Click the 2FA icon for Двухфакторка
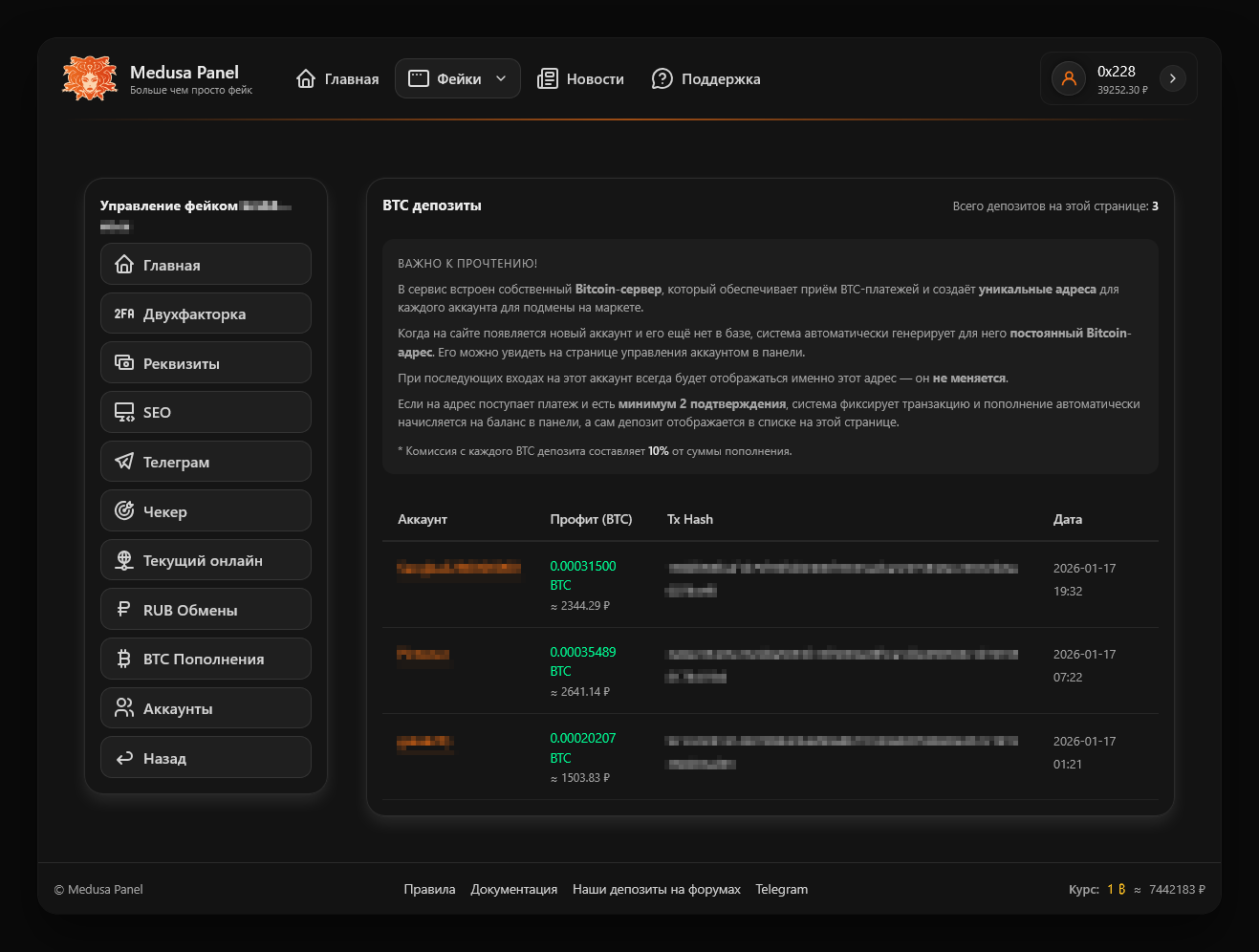 coord(124,314)
